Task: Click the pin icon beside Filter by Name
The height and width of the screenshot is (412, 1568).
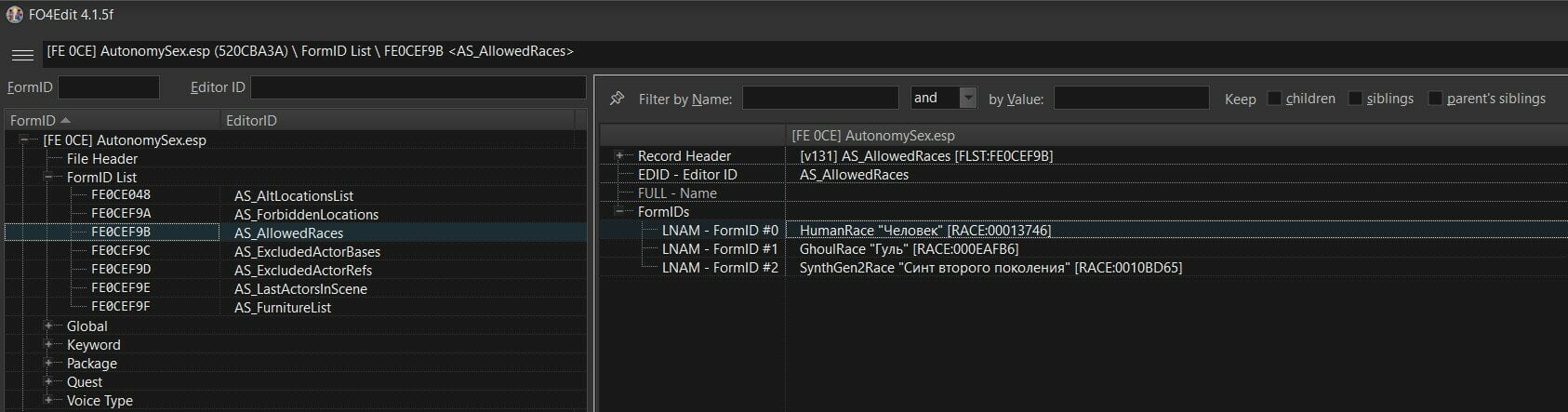Action: [x=617, y=99]
